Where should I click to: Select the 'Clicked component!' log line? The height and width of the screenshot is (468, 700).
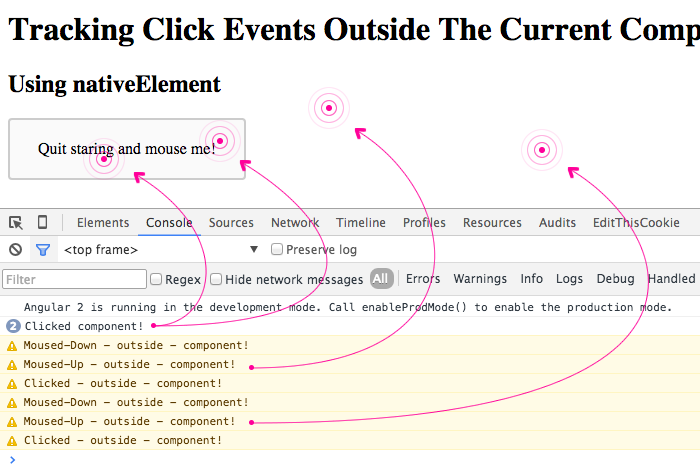[83, 326]
